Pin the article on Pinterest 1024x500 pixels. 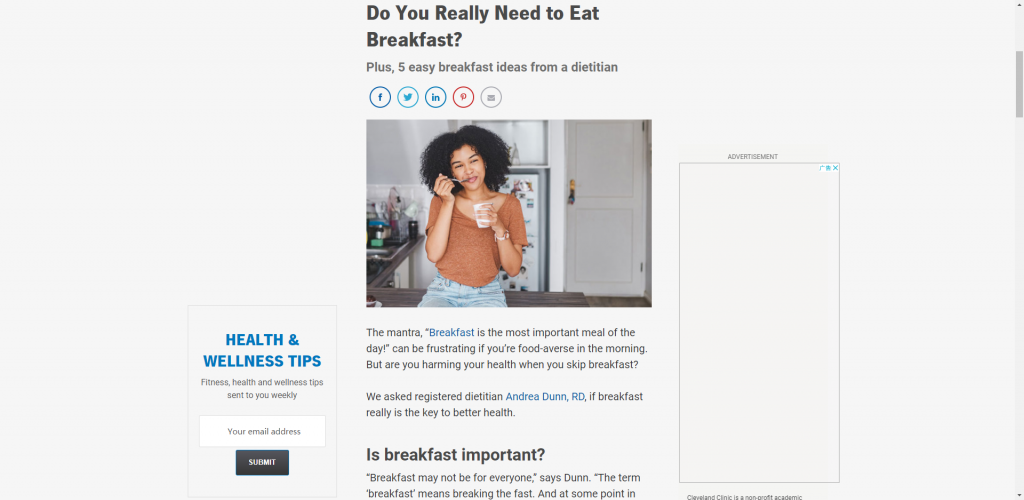point(464,97)
